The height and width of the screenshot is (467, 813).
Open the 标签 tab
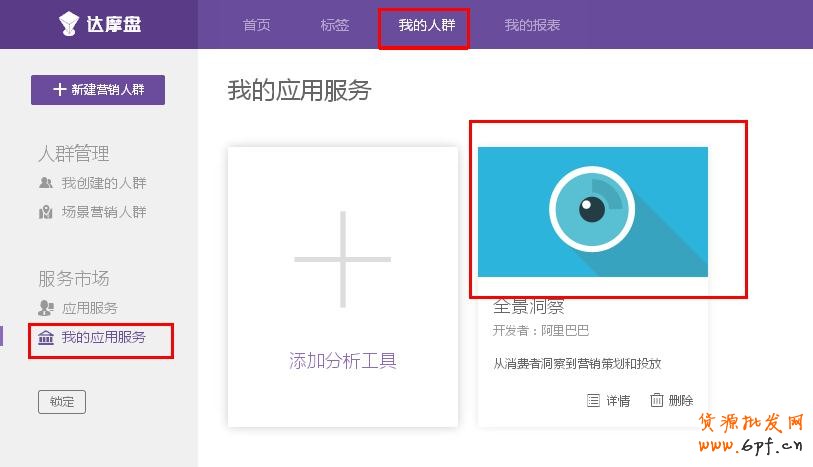335,25
